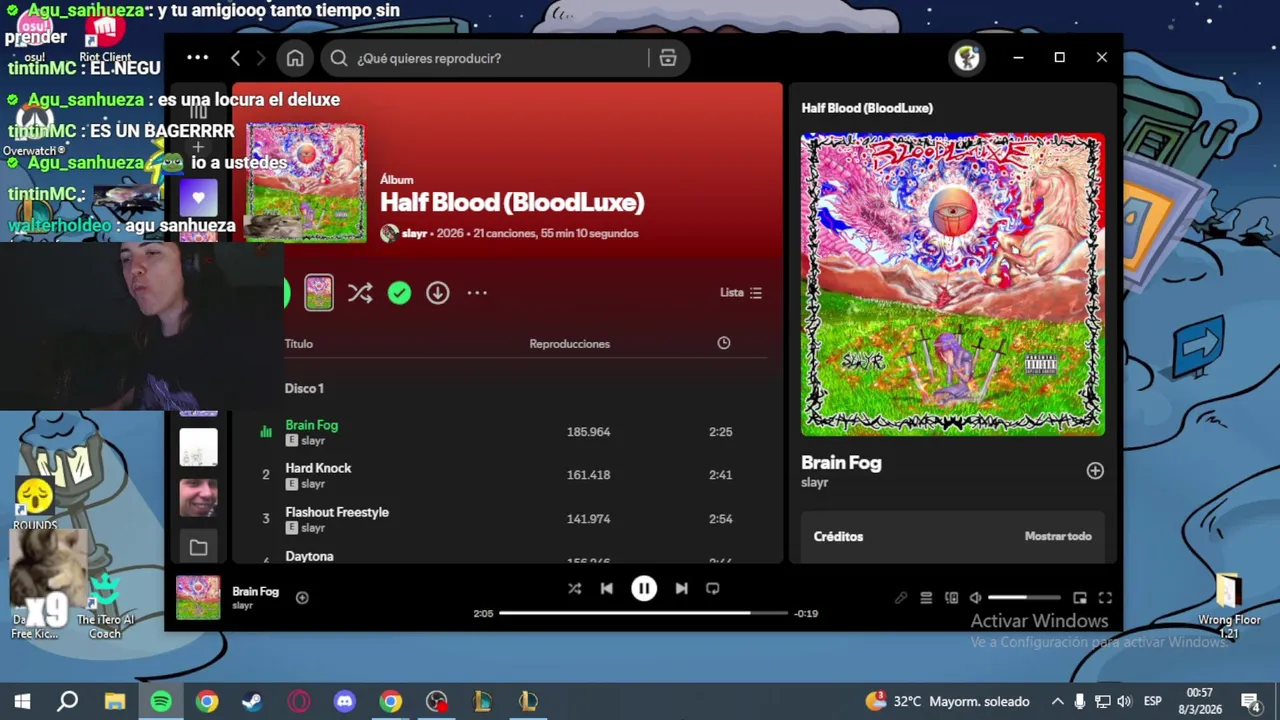Create a playlist with the plus icon in sidebar
Screen dimensions: 1280x720
(198, 147)
